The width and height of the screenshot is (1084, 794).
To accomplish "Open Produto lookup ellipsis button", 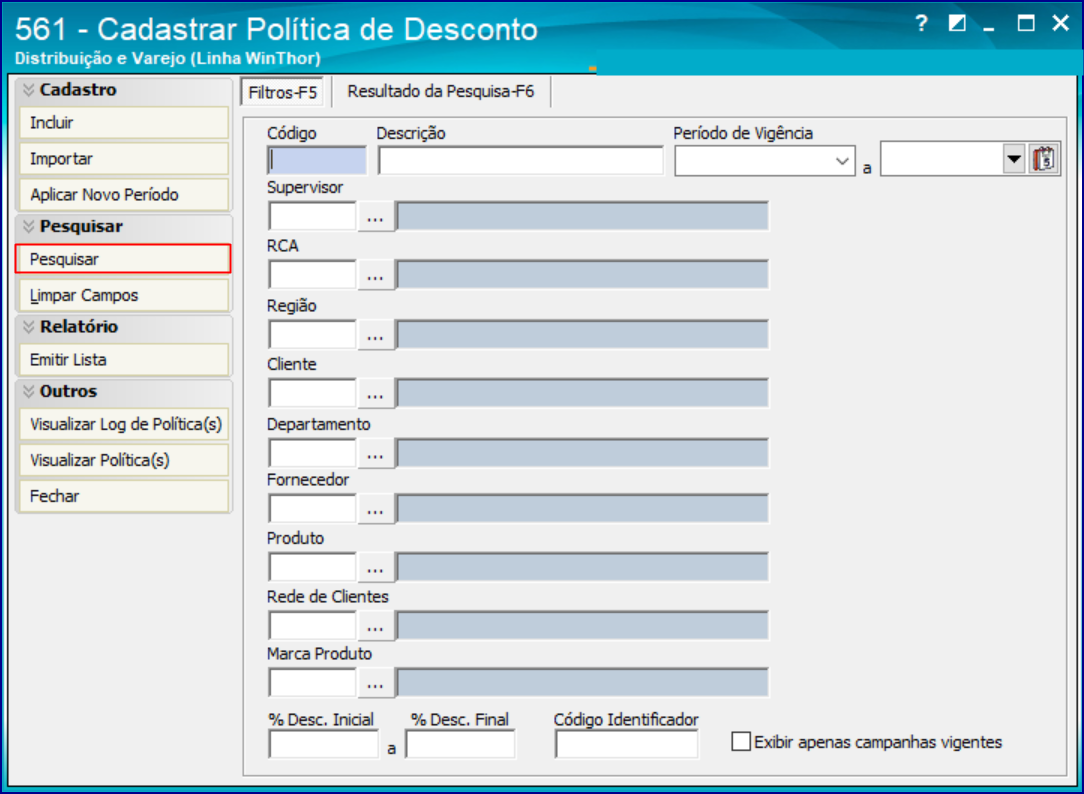I will click(375, 568).
